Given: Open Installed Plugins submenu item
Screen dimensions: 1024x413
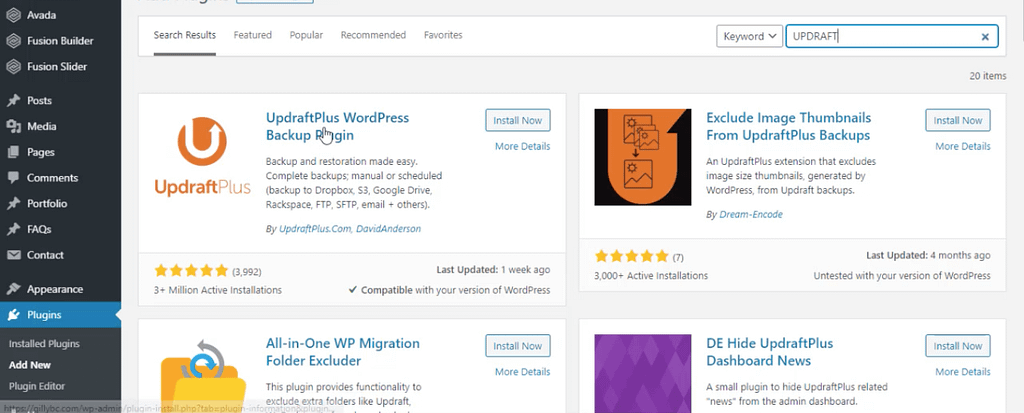Looking at the screenshot, I should pyautogui.click(x=44, y=344).
